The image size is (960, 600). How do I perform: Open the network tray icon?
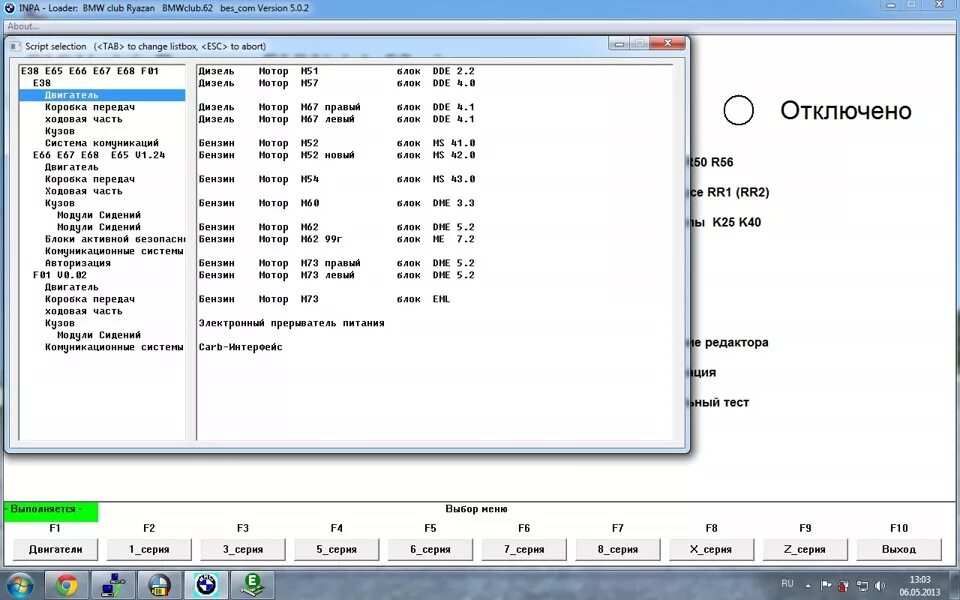click(x=862, y=585)
